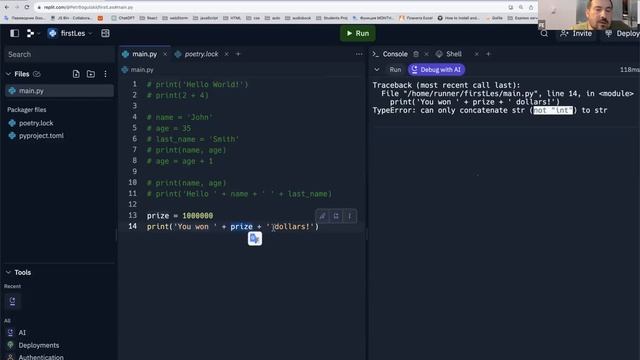
Task: Click the browser zoom magnifier icon
Action: [521, 7]
